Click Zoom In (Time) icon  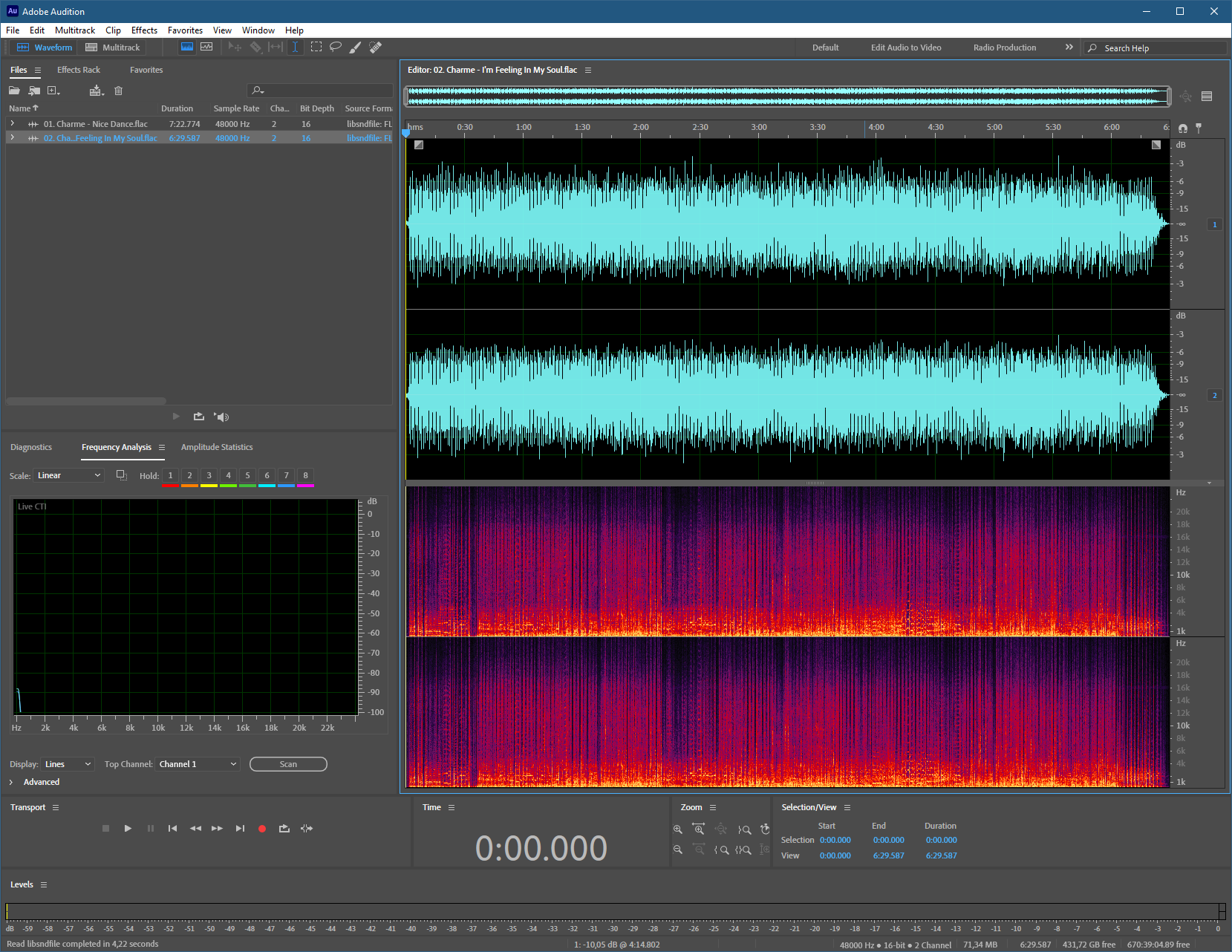699,829
